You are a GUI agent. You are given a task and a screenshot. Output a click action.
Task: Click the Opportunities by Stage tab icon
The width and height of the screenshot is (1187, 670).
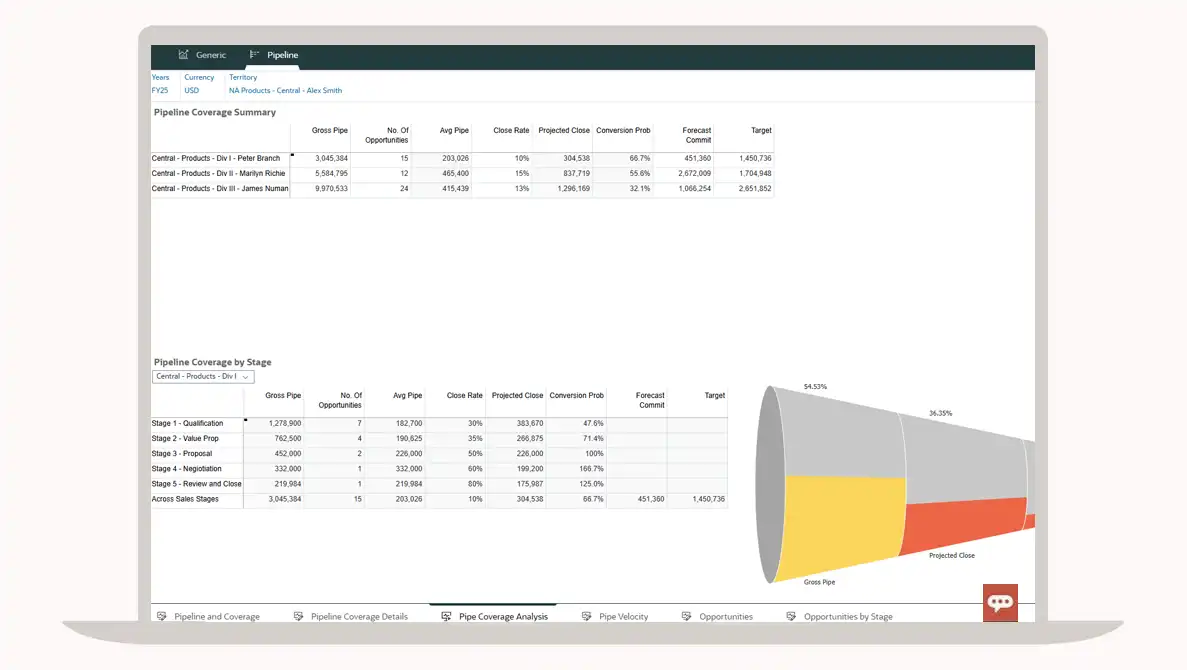792,617
